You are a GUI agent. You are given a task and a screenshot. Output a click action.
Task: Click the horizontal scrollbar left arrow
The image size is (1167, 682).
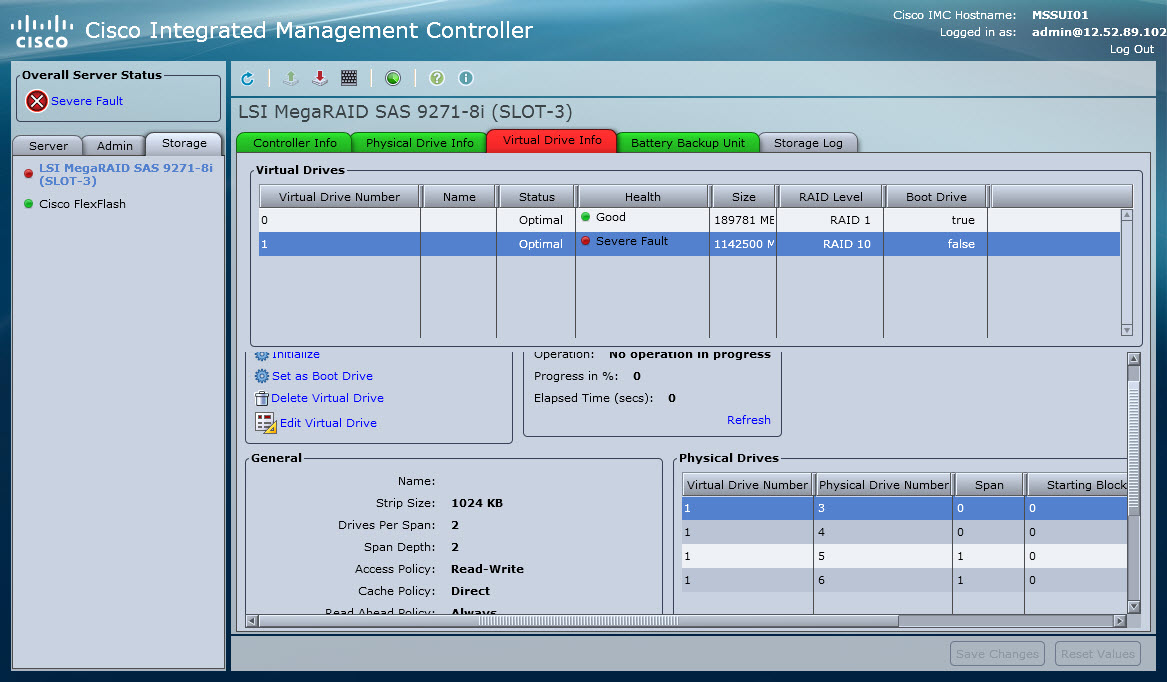252,620
